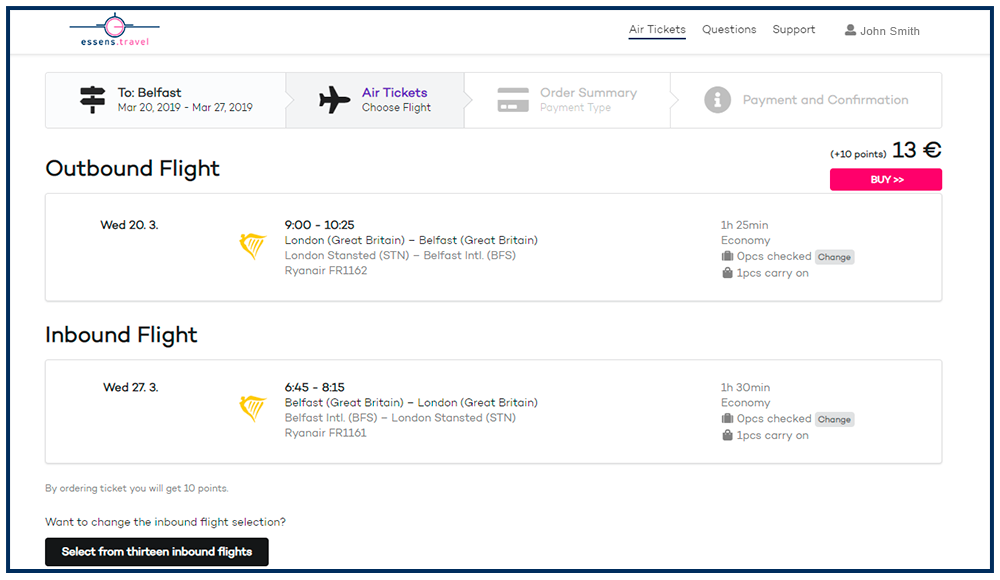This screenshot has height=580, width=1000.
Task: Click the 1h 25min duration
Action: coord(745,225)
